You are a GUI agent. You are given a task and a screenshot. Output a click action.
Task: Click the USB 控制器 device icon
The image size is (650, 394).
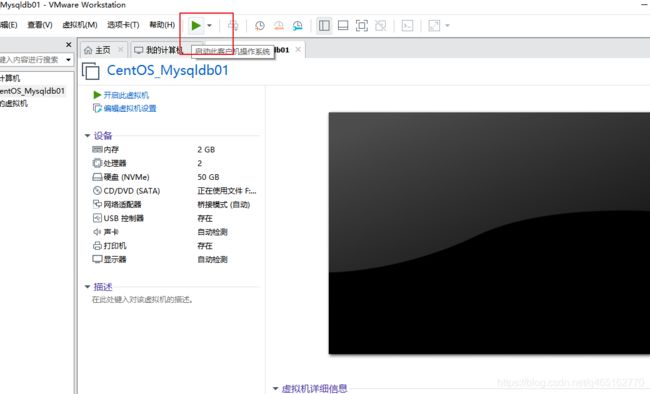97,218
